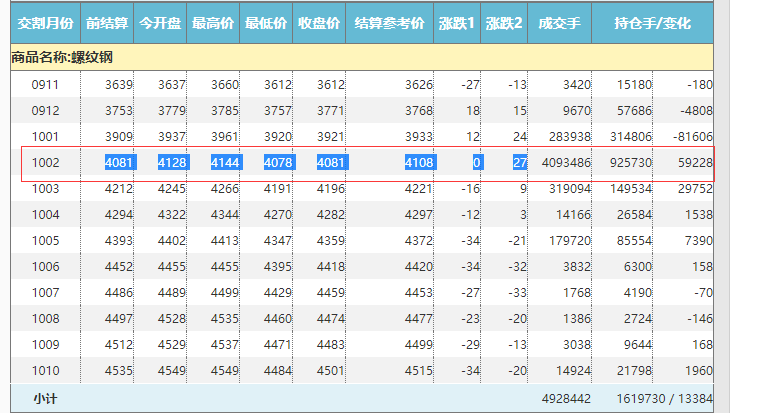This screenshot has width=783, height=413.
Task: Click highlighted opening price 4128
Action: click(172, 163)
